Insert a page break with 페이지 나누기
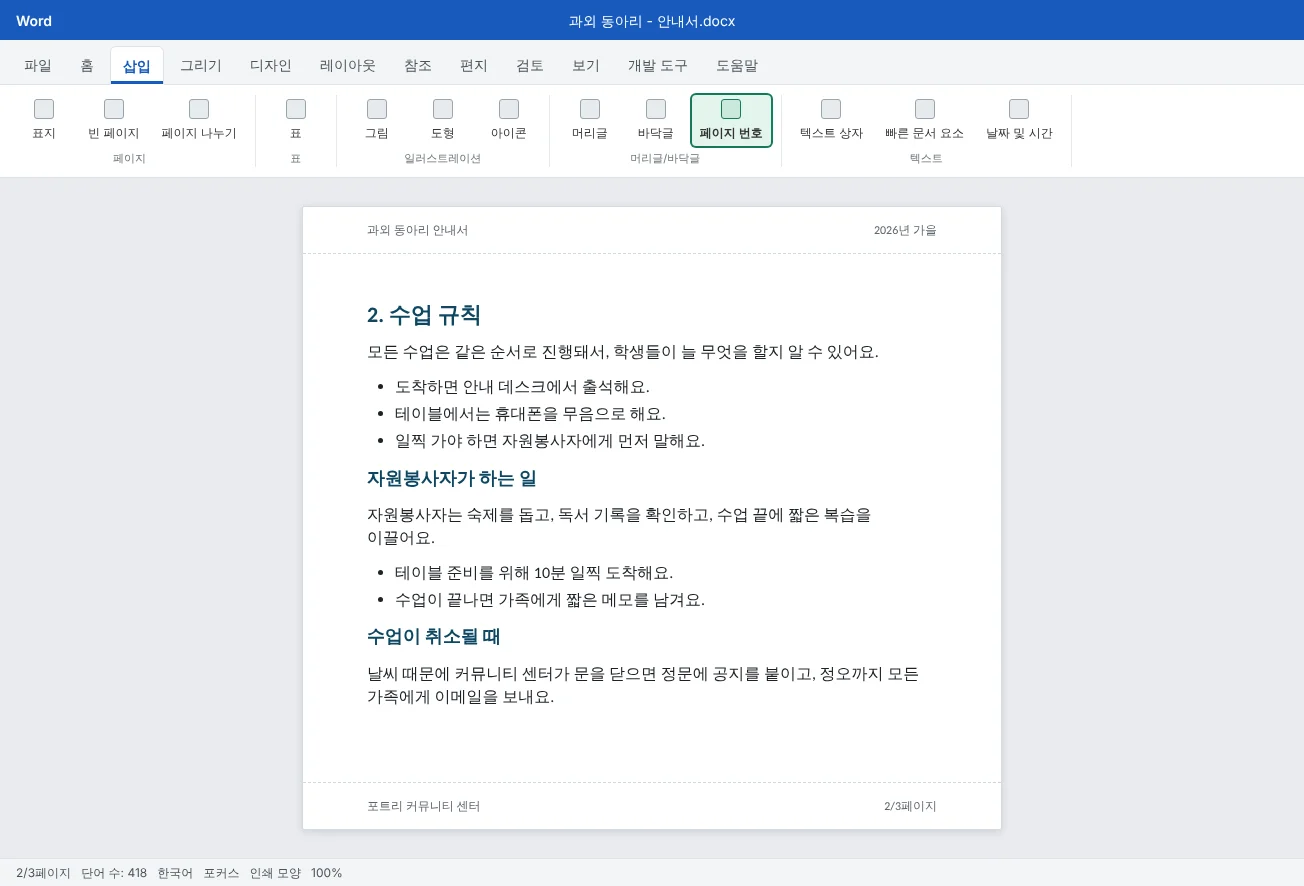1304x886 pixels. pyautogui.click(x=199, y=120)
